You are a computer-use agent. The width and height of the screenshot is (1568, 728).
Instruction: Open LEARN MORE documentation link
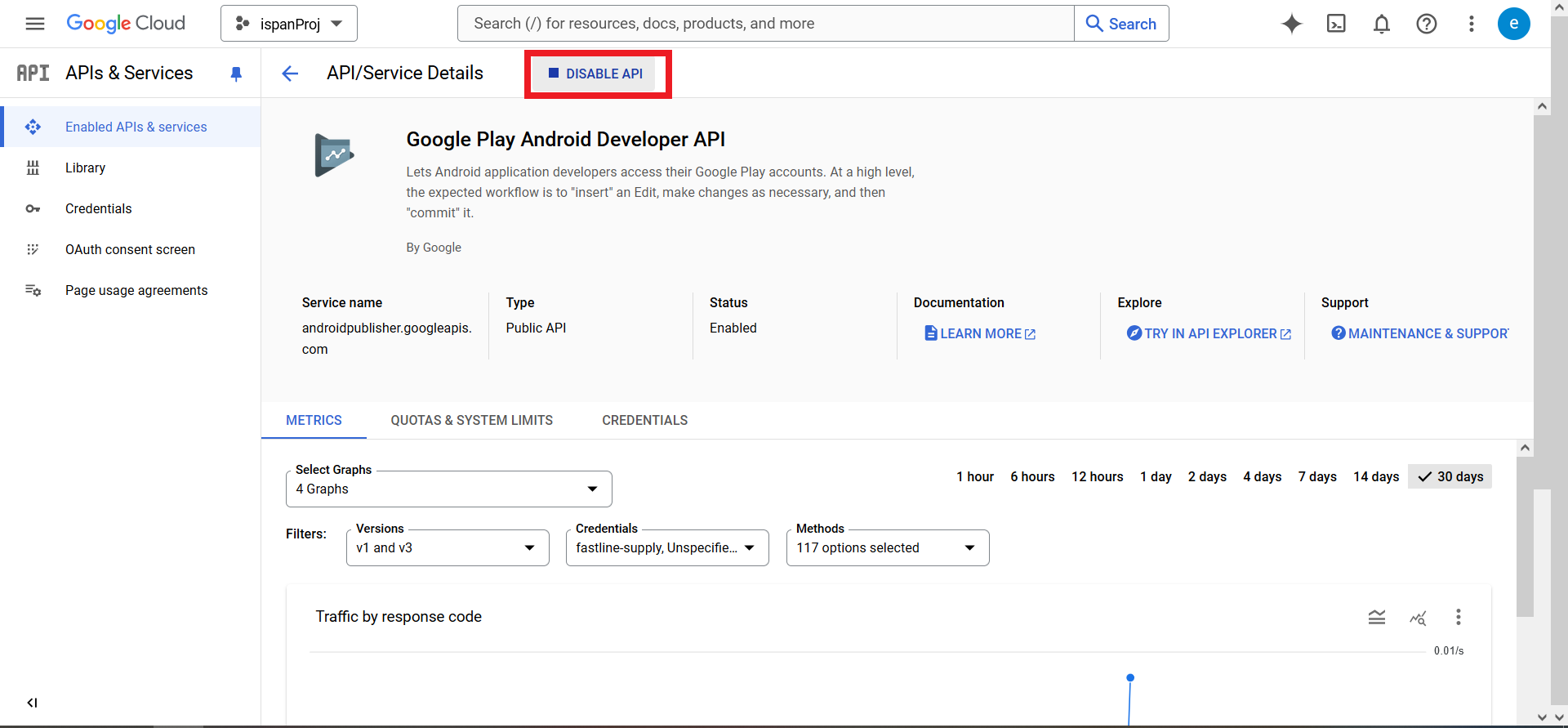[980, 333]
